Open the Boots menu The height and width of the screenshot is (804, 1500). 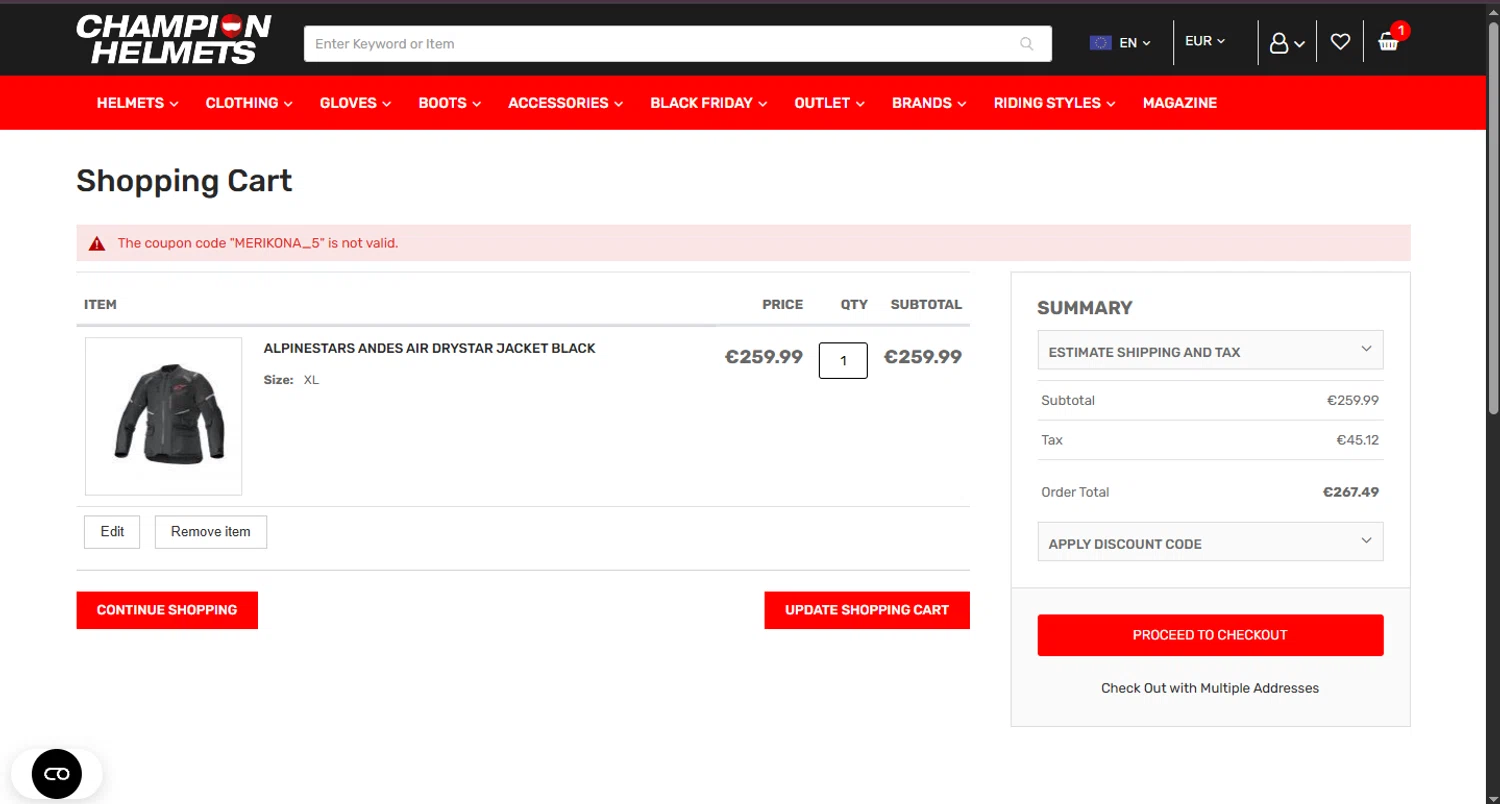click(x=449, y=103)
